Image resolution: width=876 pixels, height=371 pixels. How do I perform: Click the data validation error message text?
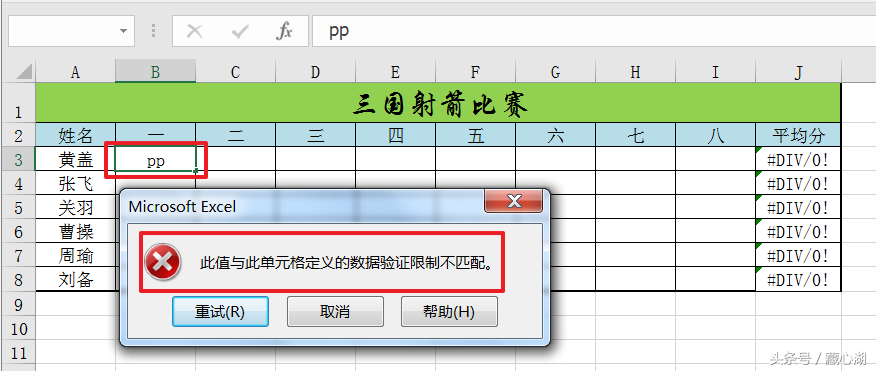[x=347, y=263]
